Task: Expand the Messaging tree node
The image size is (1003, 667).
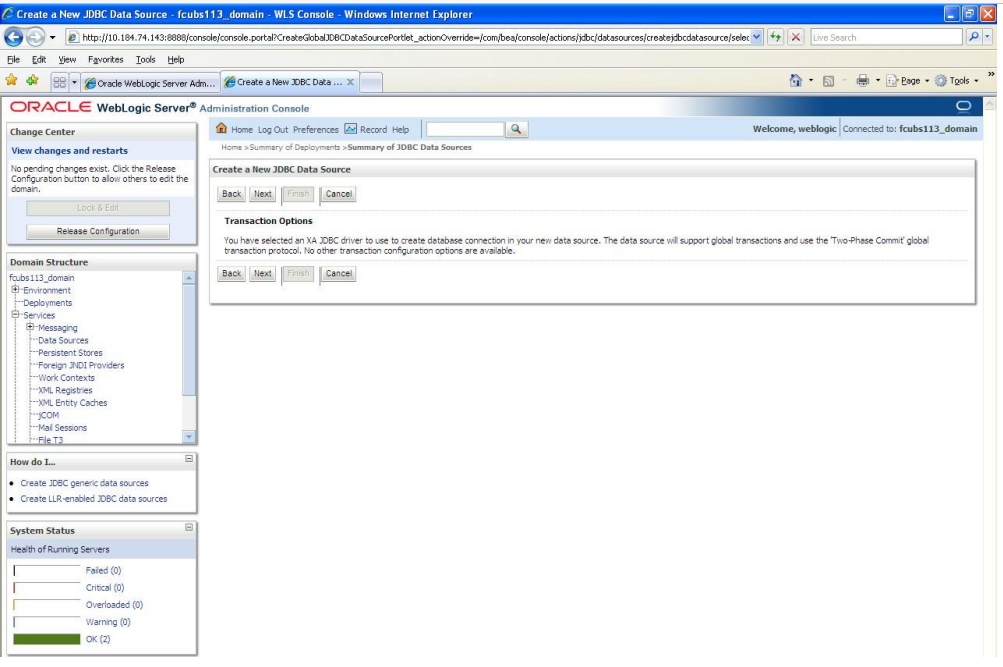Action: (30, 327)
